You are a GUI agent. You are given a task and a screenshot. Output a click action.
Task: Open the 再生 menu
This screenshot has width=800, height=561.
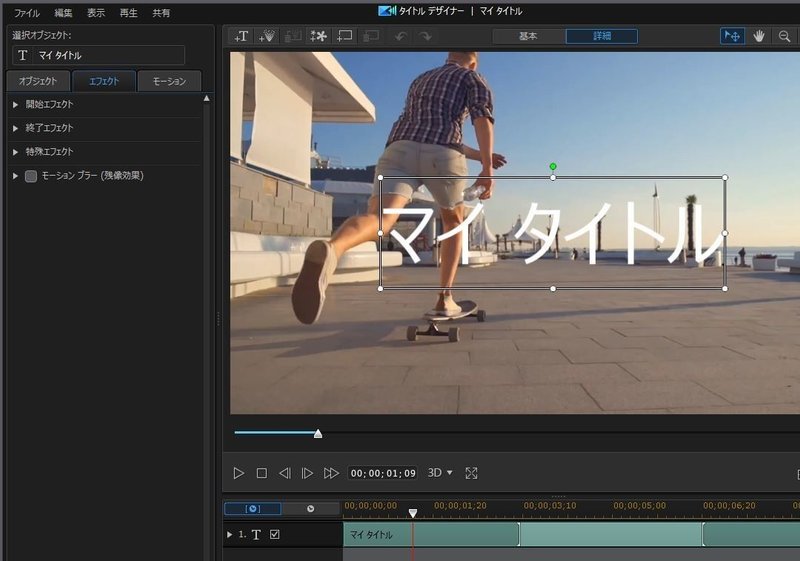point(129,13)
